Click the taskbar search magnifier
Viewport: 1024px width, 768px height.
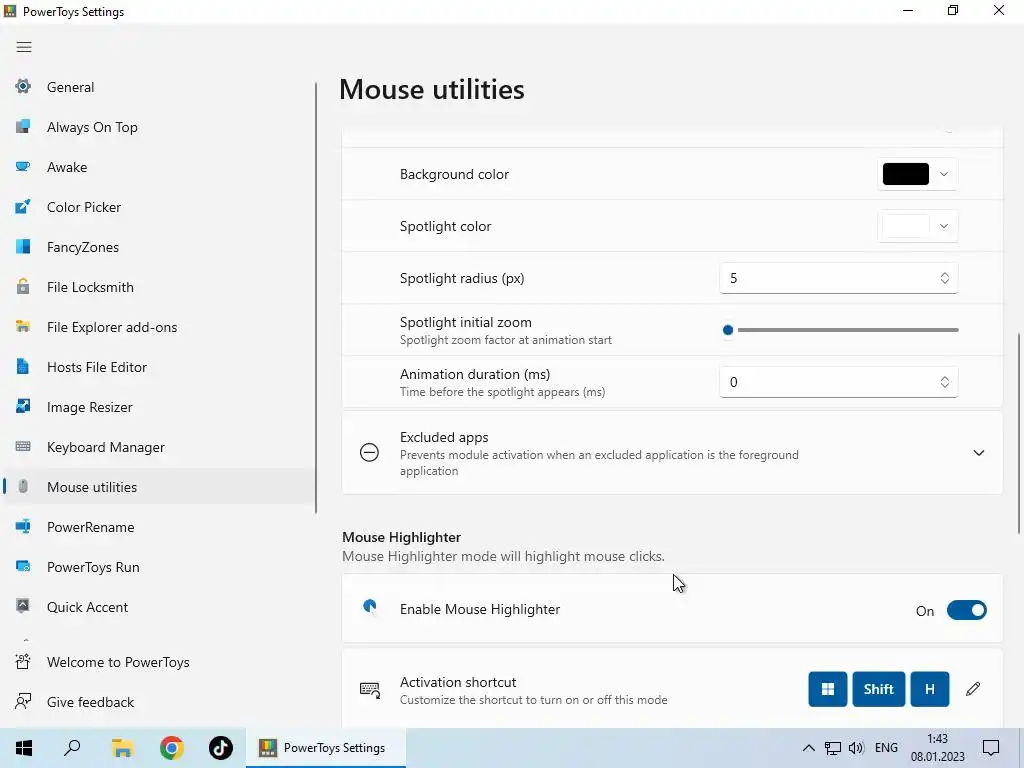[72, 748]
